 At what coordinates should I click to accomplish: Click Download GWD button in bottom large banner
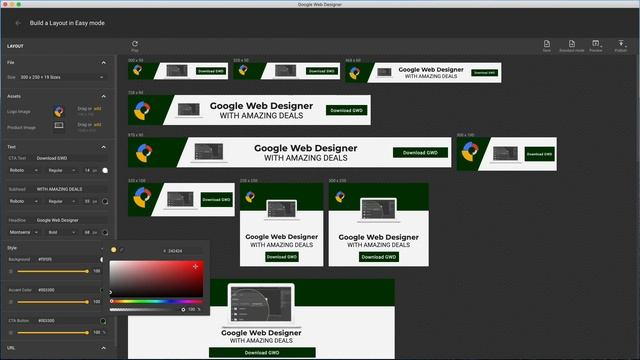[262, 353]
